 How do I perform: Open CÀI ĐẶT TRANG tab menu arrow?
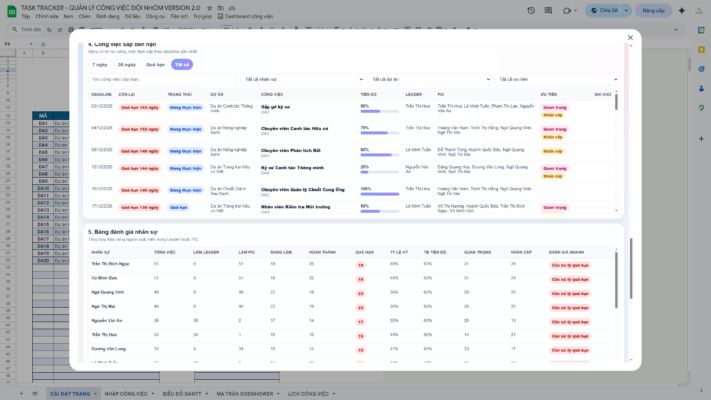pyautogui.click(x=95, y=394)
